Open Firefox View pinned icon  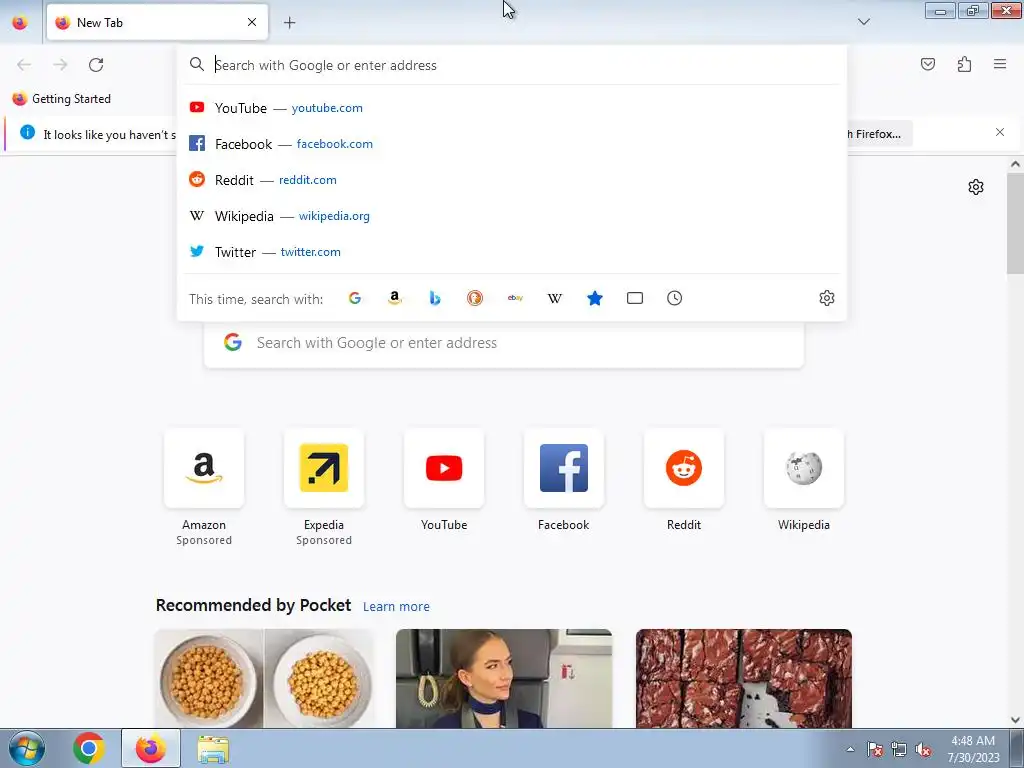point(20,22)
